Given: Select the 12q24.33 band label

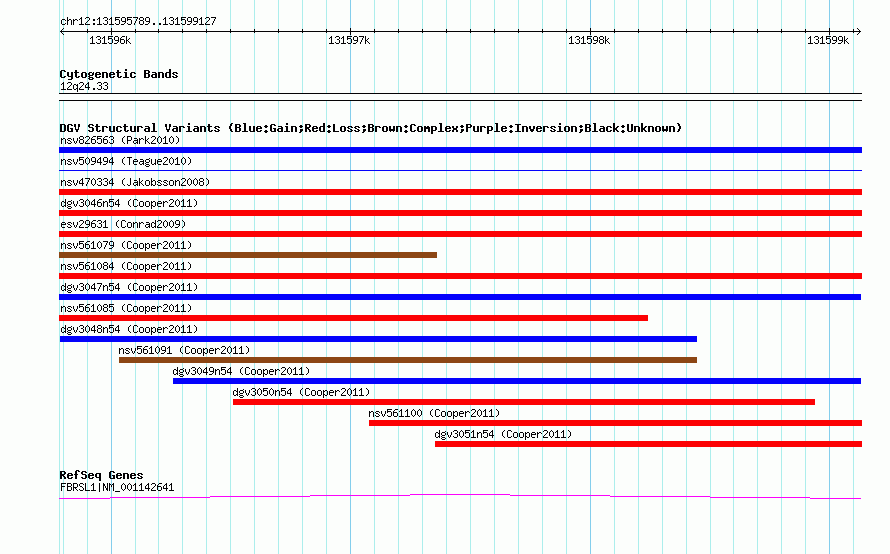Looking at the screenshot, I should click(84, 86).
